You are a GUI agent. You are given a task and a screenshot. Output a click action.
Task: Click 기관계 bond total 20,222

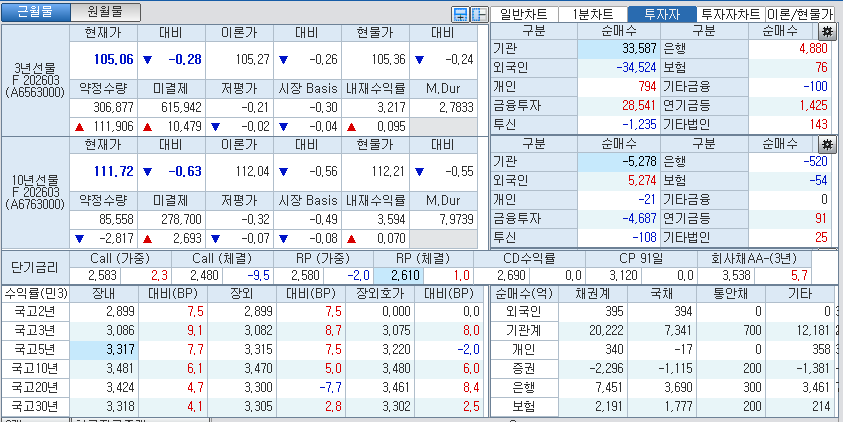pyautogui.click(x=593, y=330)
